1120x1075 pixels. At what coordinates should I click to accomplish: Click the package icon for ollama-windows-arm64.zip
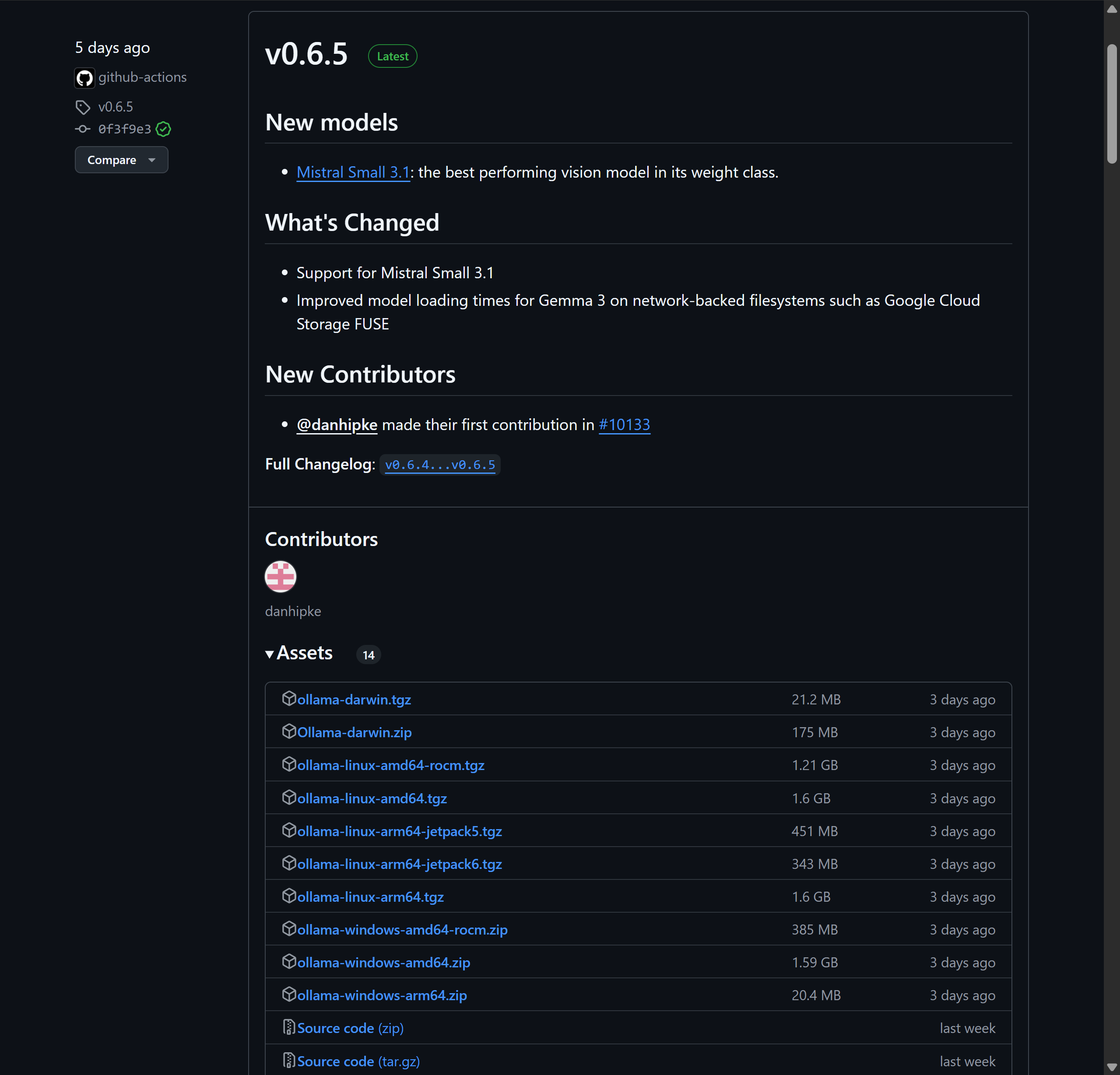(x=289, y=994)
